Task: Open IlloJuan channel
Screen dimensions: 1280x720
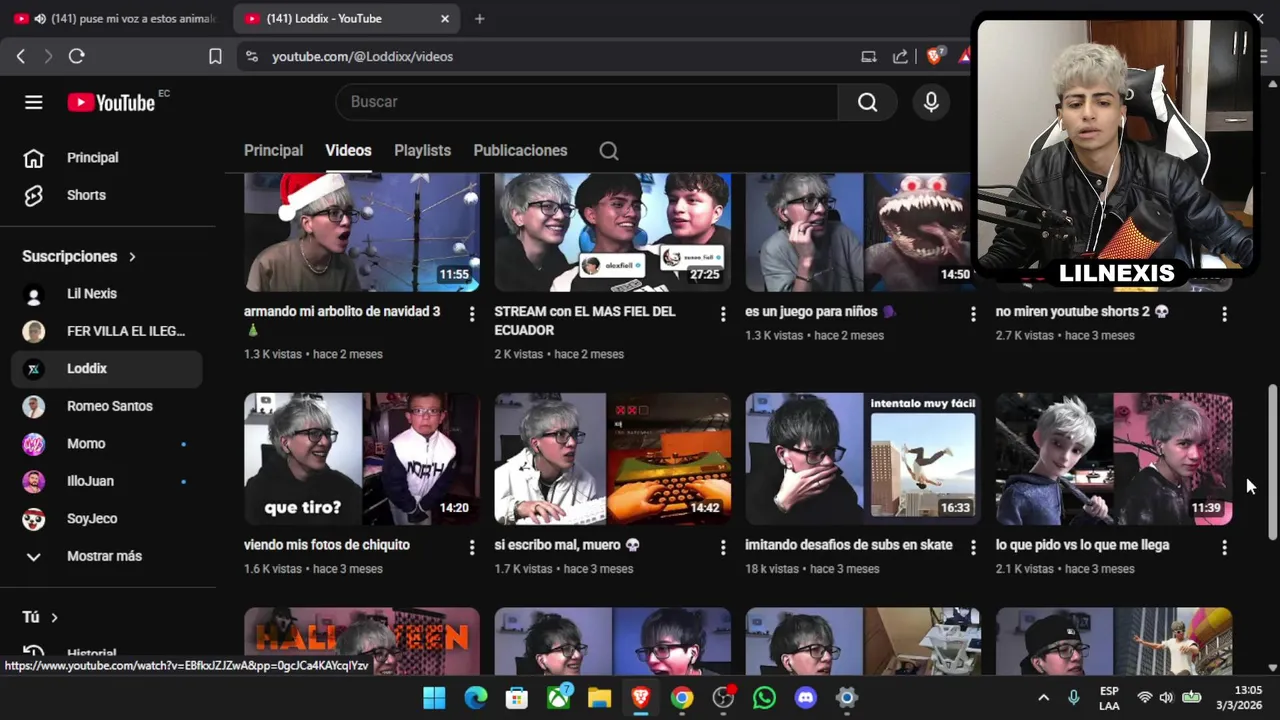Action: point(107,481)
